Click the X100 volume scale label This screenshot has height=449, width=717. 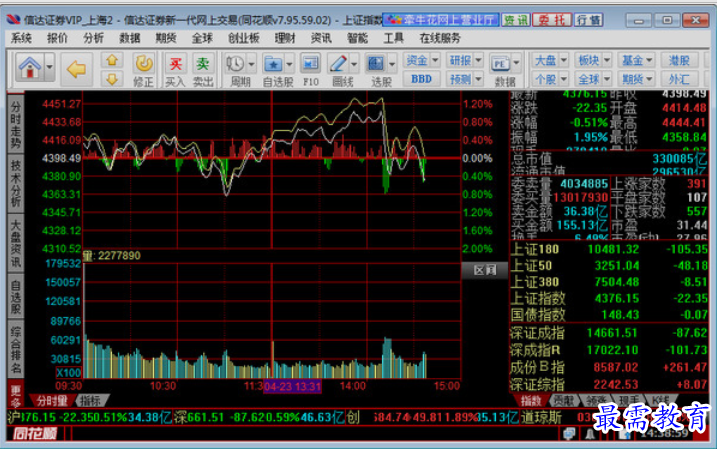[69, 373]
